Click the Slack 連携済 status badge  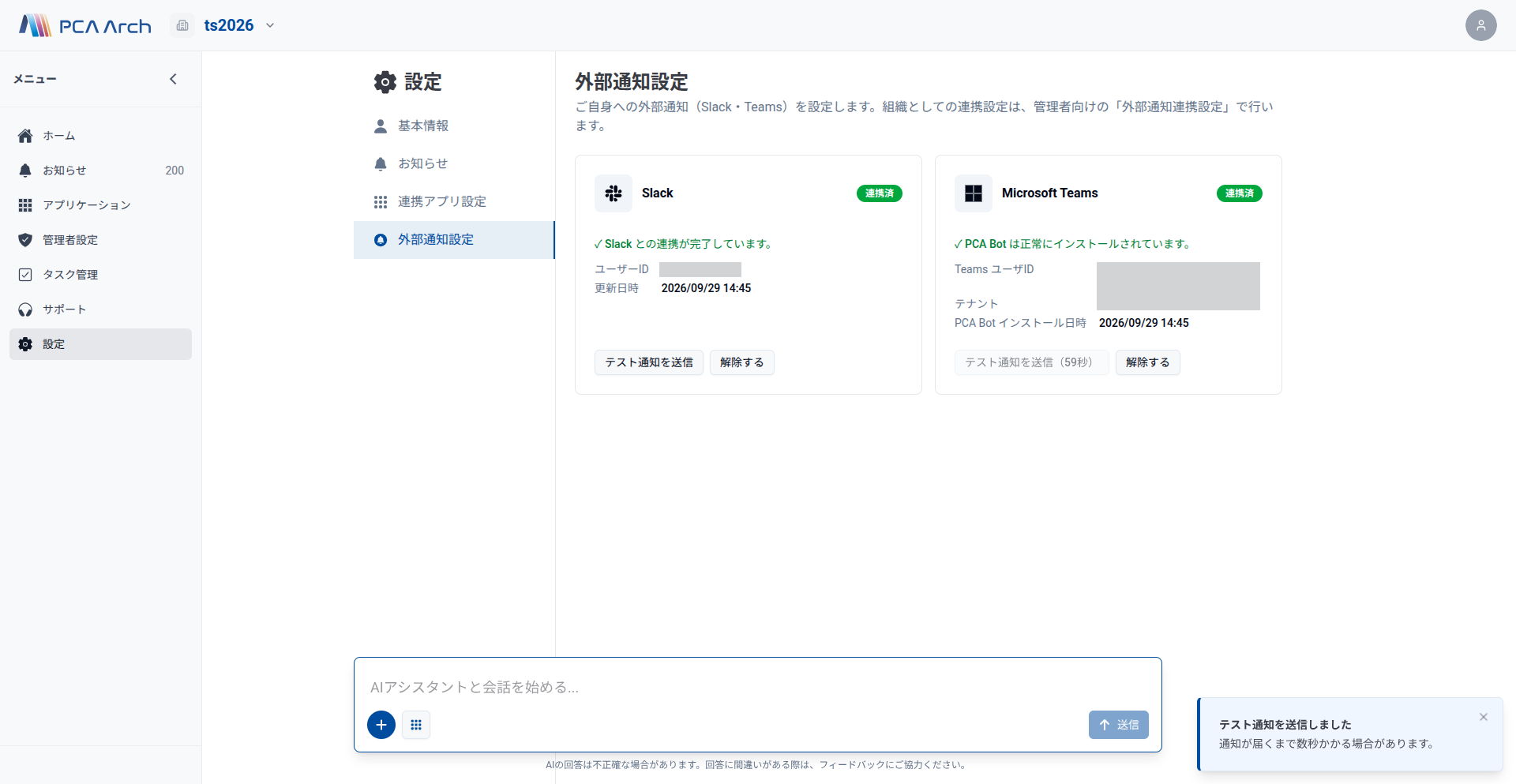coord(880,193)
